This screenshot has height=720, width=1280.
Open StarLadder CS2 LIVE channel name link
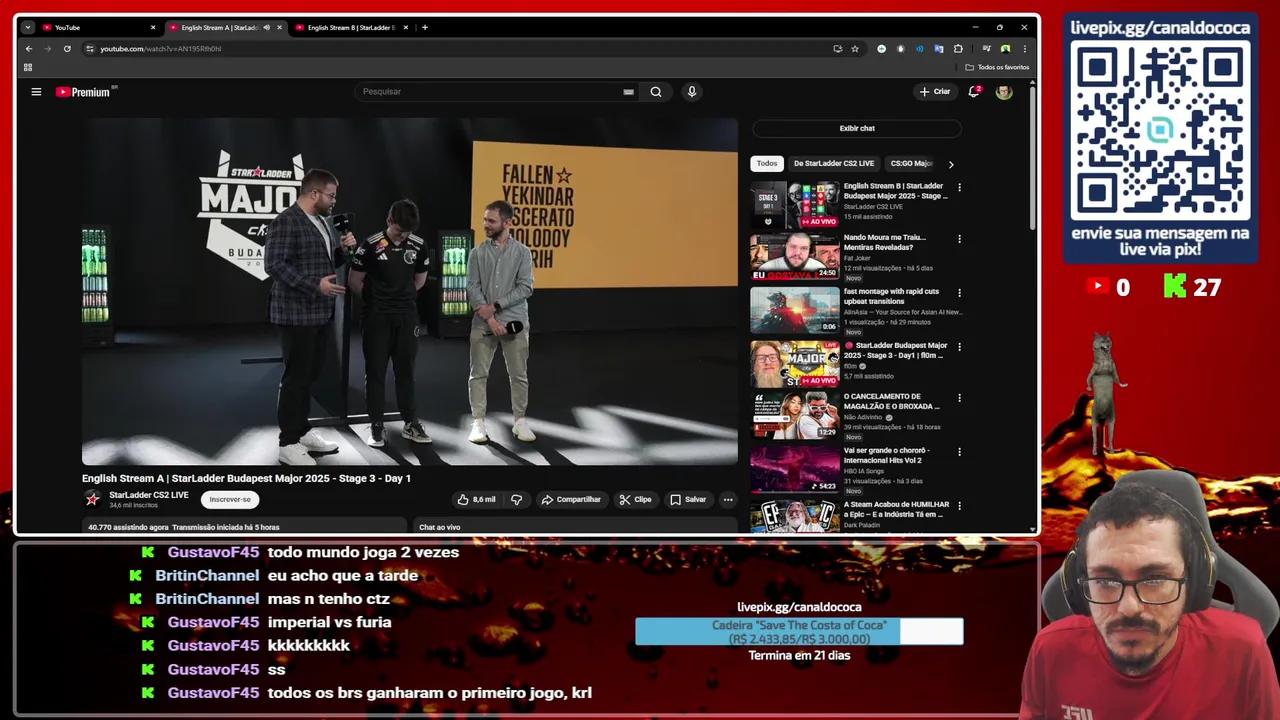click(x=149, y=495)
